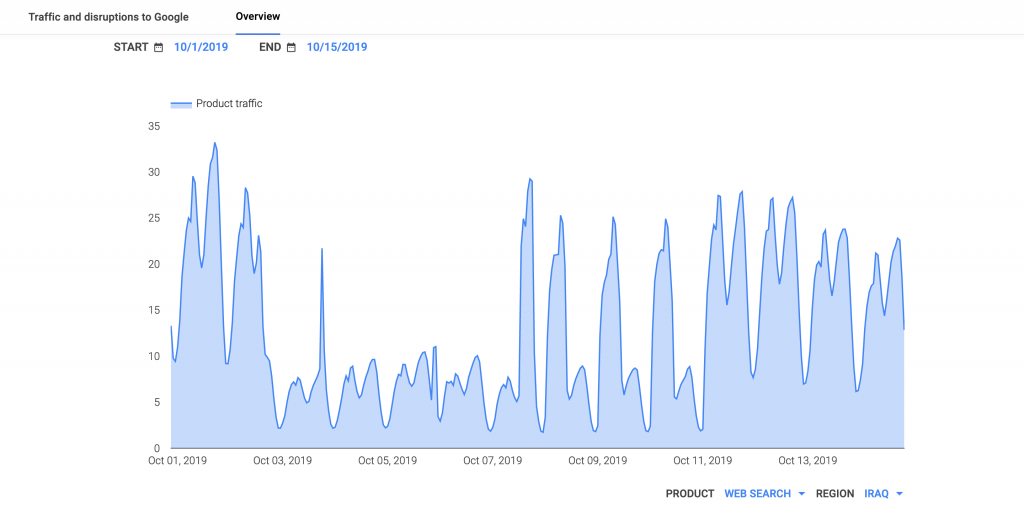This screenshot has height=530, width=1024.
Task: Click the 35 y-axis value
Action: click(154, 126)
